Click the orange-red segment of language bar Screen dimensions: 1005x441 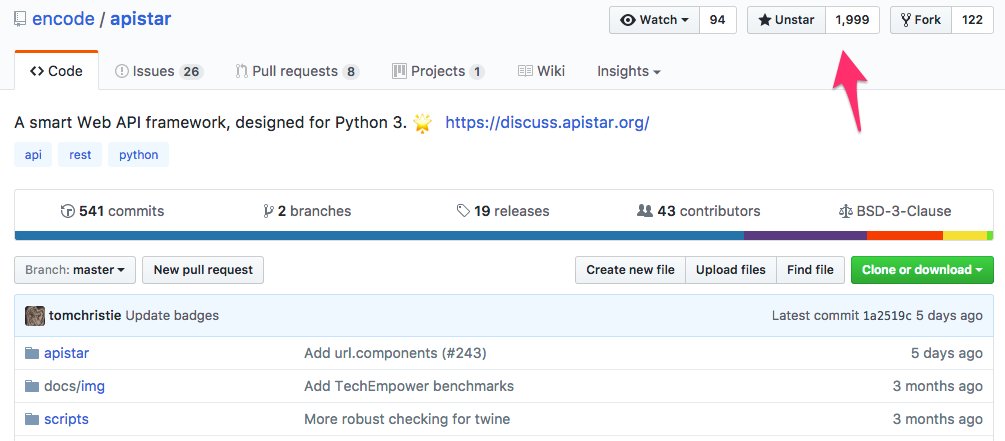pos(905,236)
